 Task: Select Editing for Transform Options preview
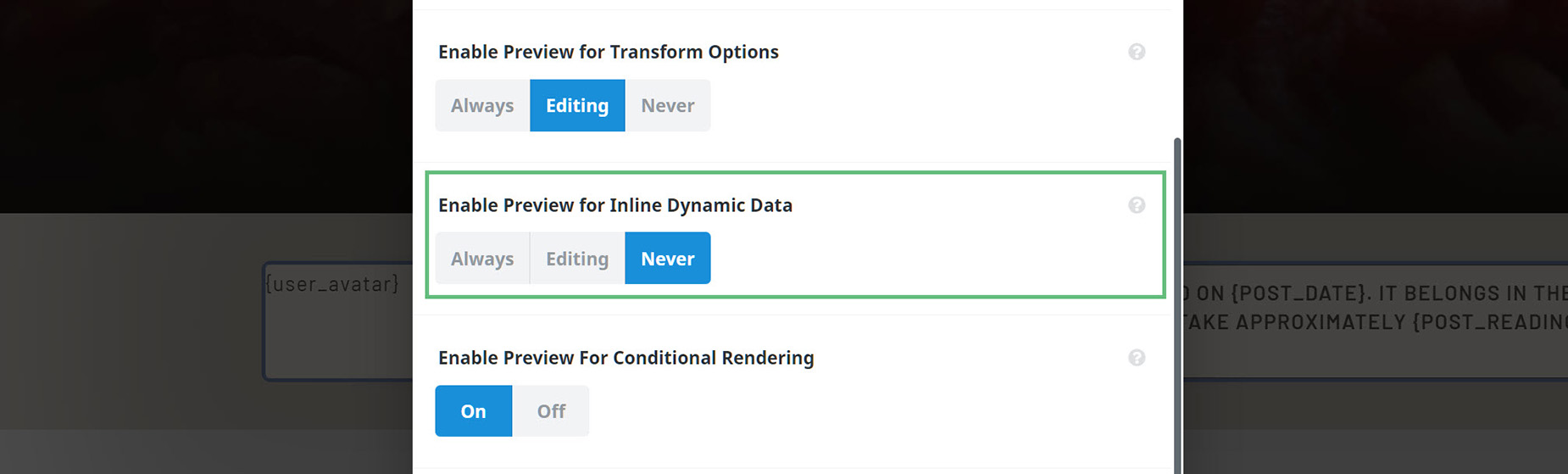(577, 105)
